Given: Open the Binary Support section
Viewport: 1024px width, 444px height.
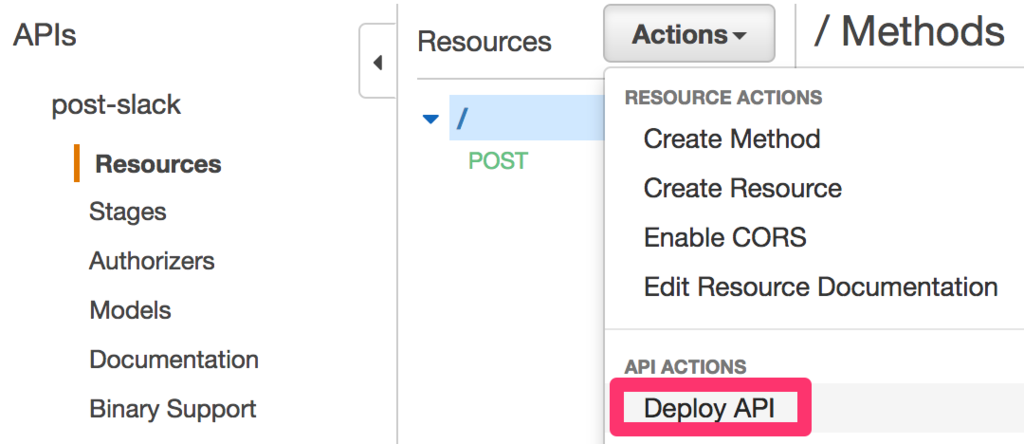Looking at the screenshot, I should coord(172,409).
